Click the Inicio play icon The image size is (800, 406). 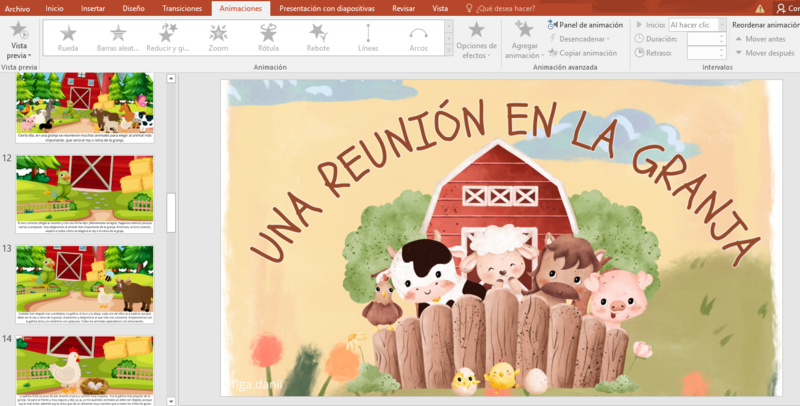point(639,24)
